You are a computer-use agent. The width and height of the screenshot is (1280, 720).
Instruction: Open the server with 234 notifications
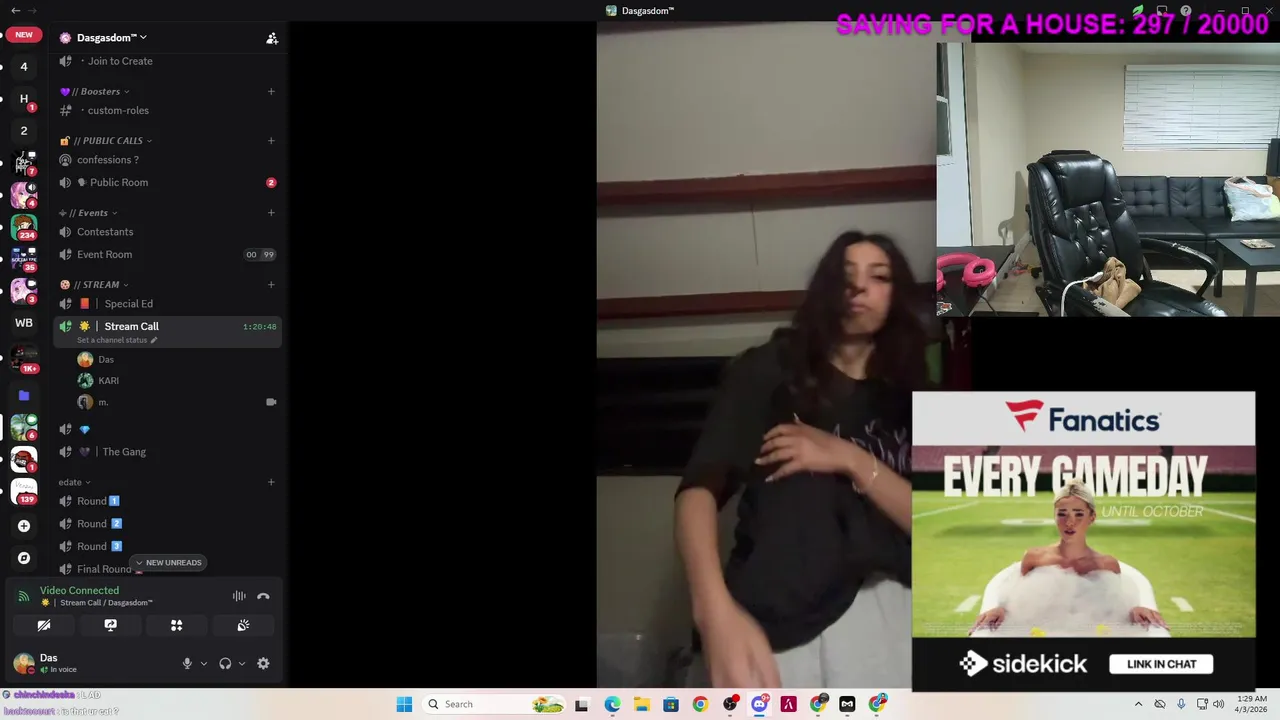click(24, 227)
